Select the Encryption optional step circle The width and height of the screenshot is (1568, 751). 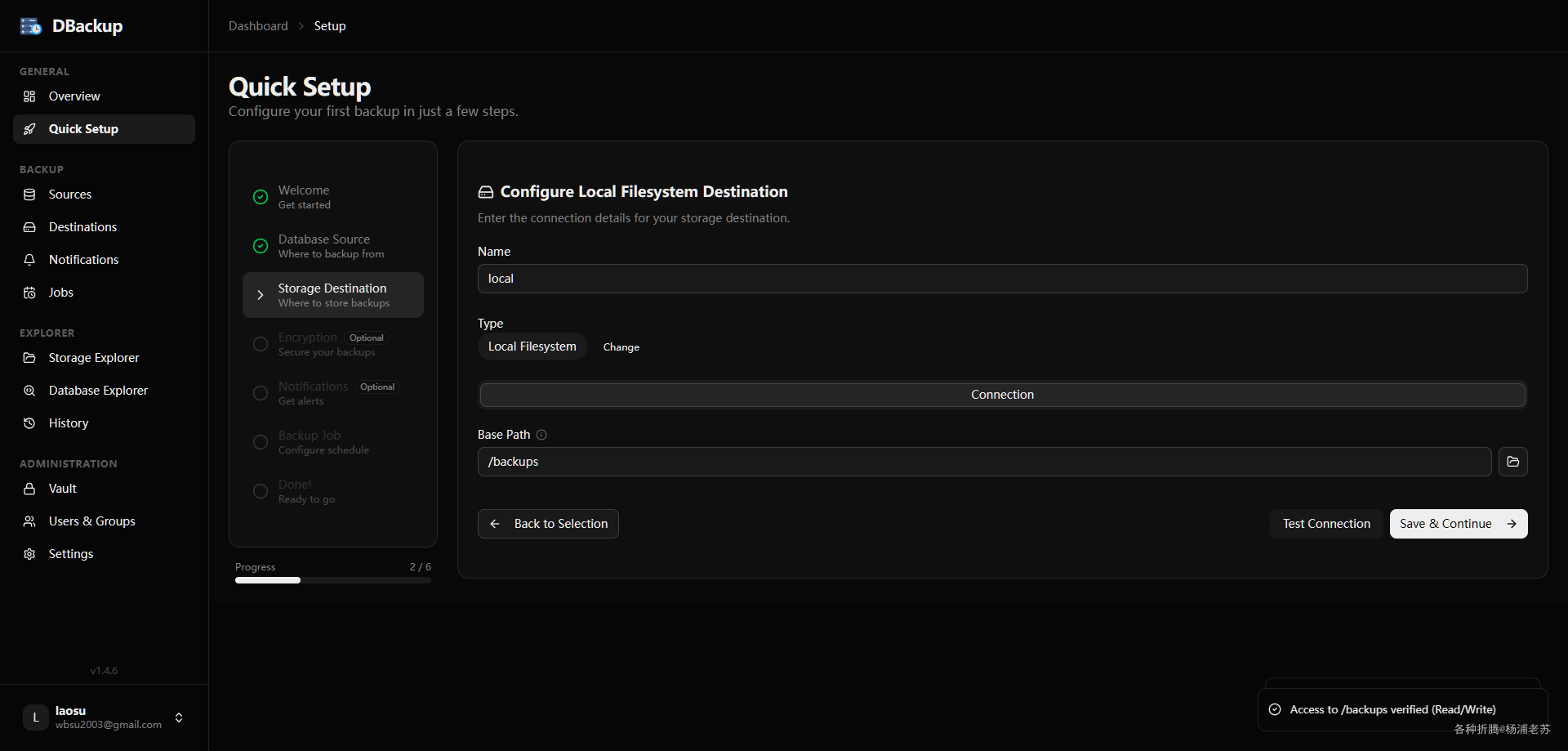[x=261, y=344]
